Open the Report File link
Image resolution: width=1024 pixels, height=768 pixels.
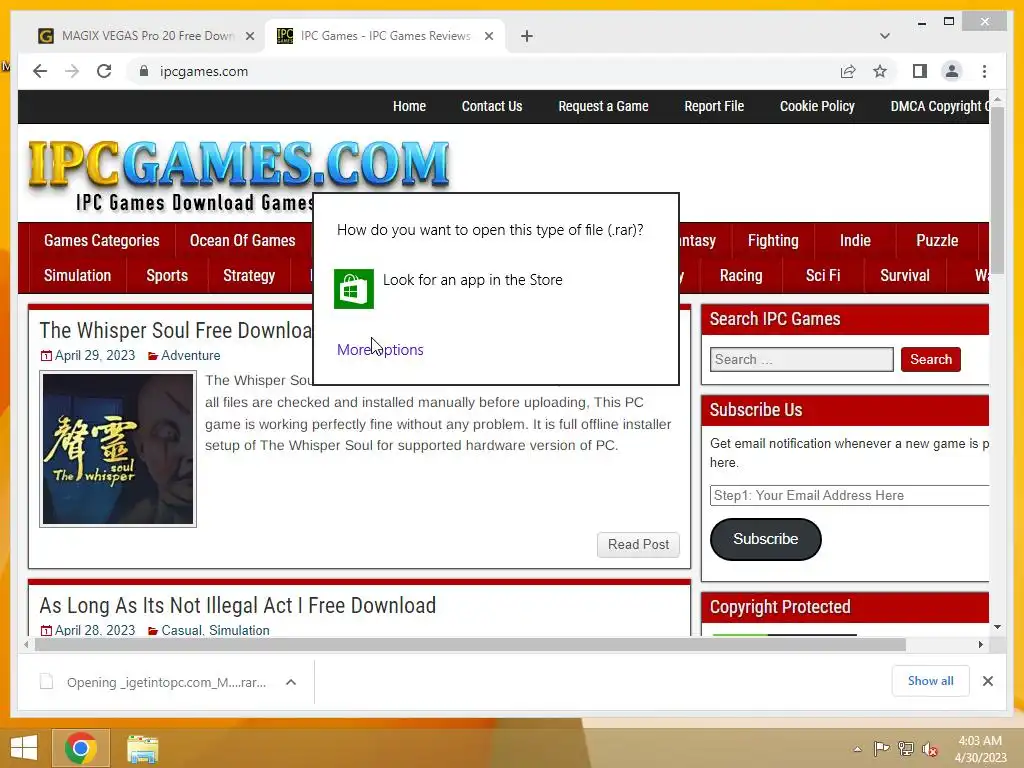[714, 106]
